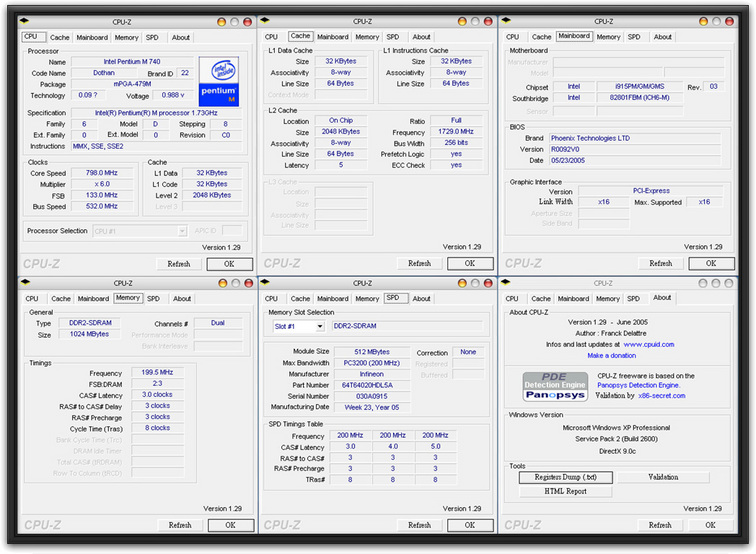Close the SPD window with red button
756x554 pixels.
point(488,283)
